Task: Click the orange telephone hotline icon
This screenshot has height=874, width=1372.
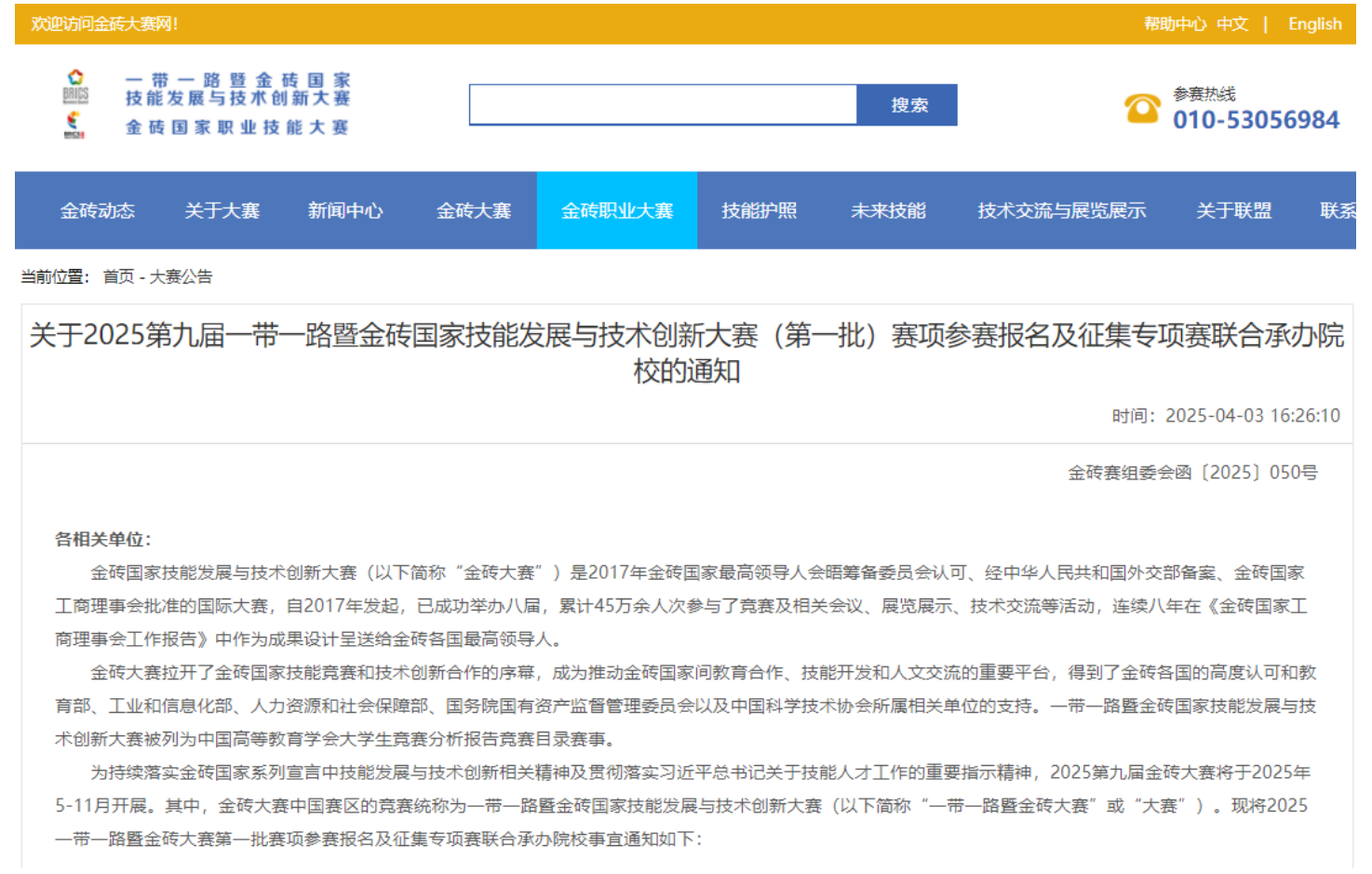Action: [x=1142, y=108]
